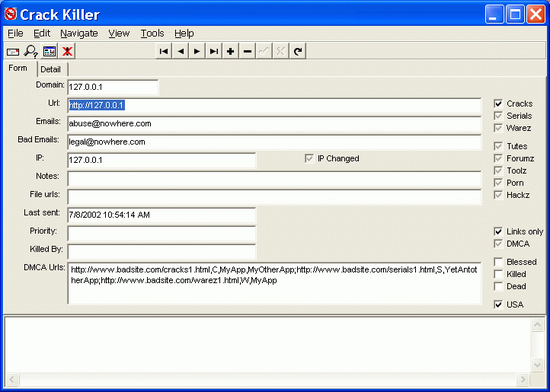Toggle the USA checkbox
Viewport: 550px width, 392px height.
pyautogui.click(x=498, y=304)
